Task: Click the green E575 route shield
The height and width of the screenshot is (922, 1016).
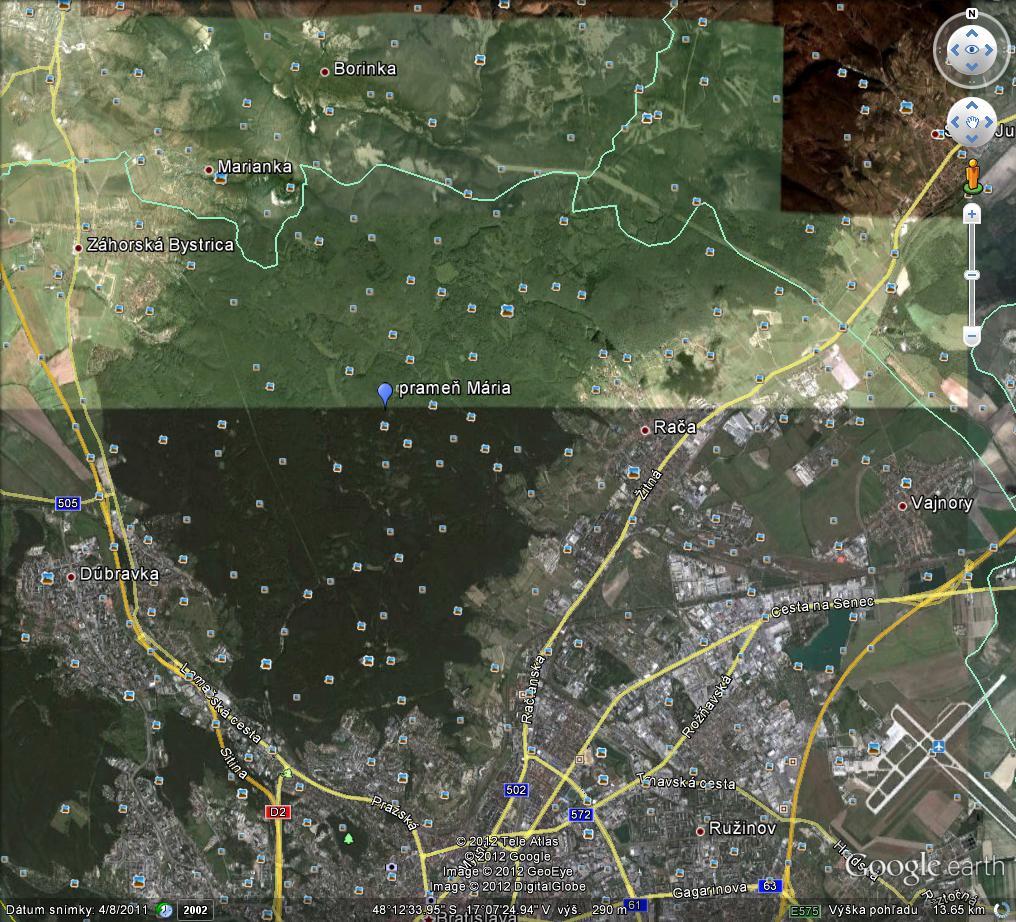Action: 805,911
